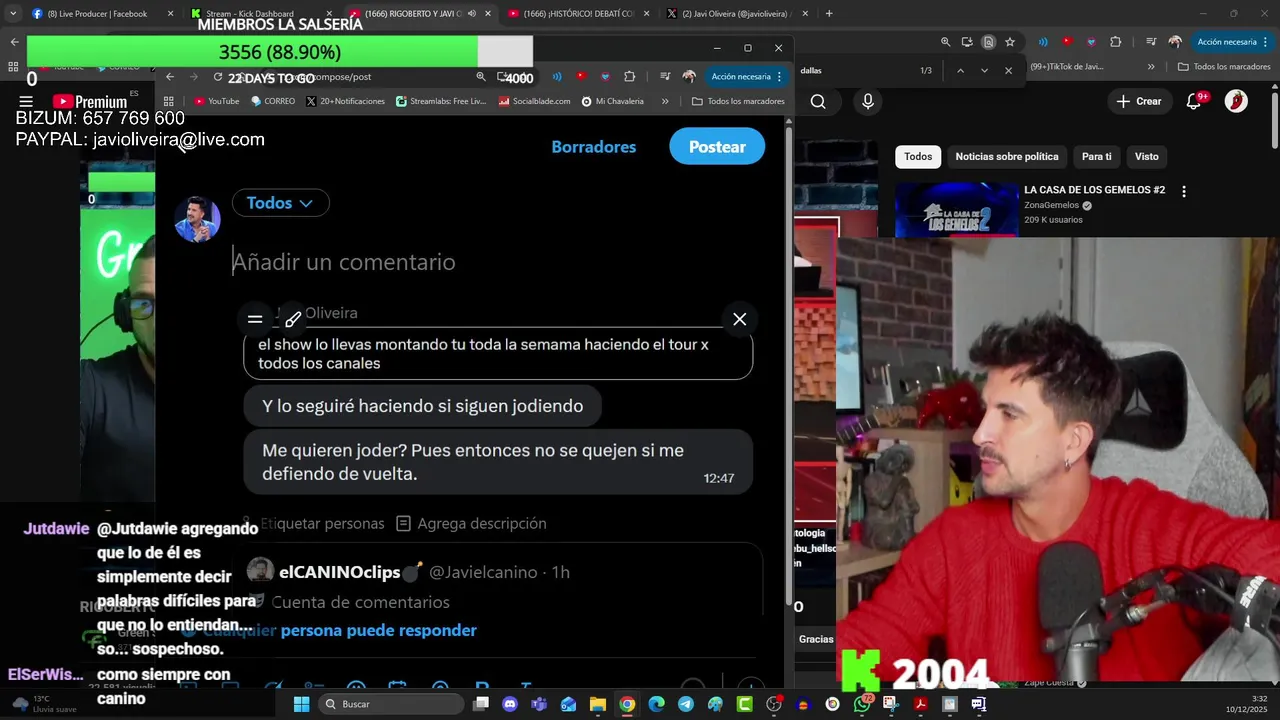Open TikTok de Javi bookmark in back window
The height and width of the screenshot is (720, 1280).
(x=1066, y=67)
